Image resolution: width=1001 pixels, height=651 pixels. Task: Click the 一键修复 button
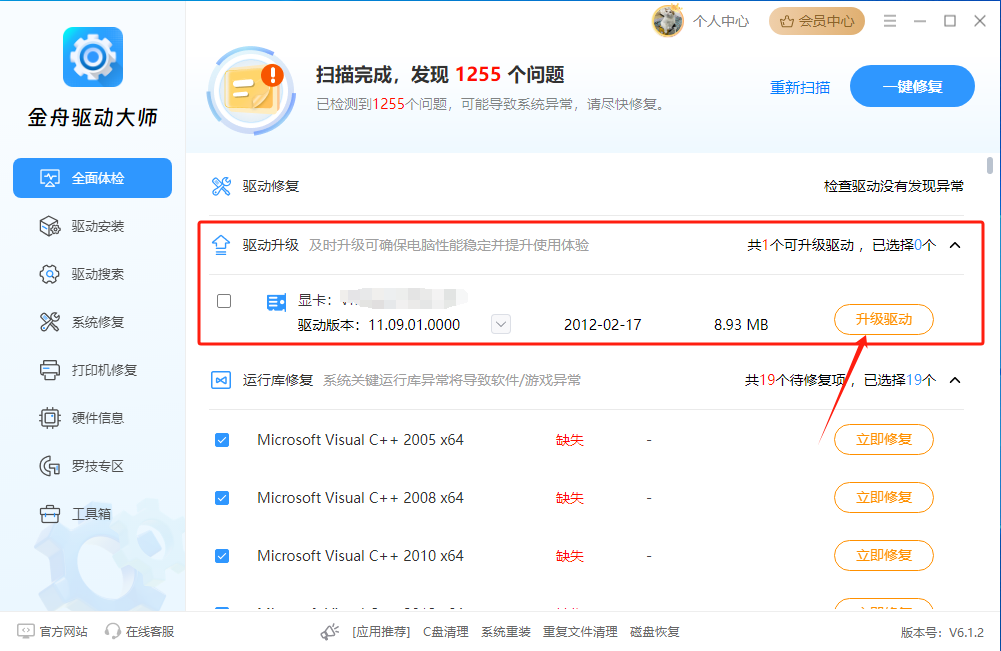tap(912, 86)
